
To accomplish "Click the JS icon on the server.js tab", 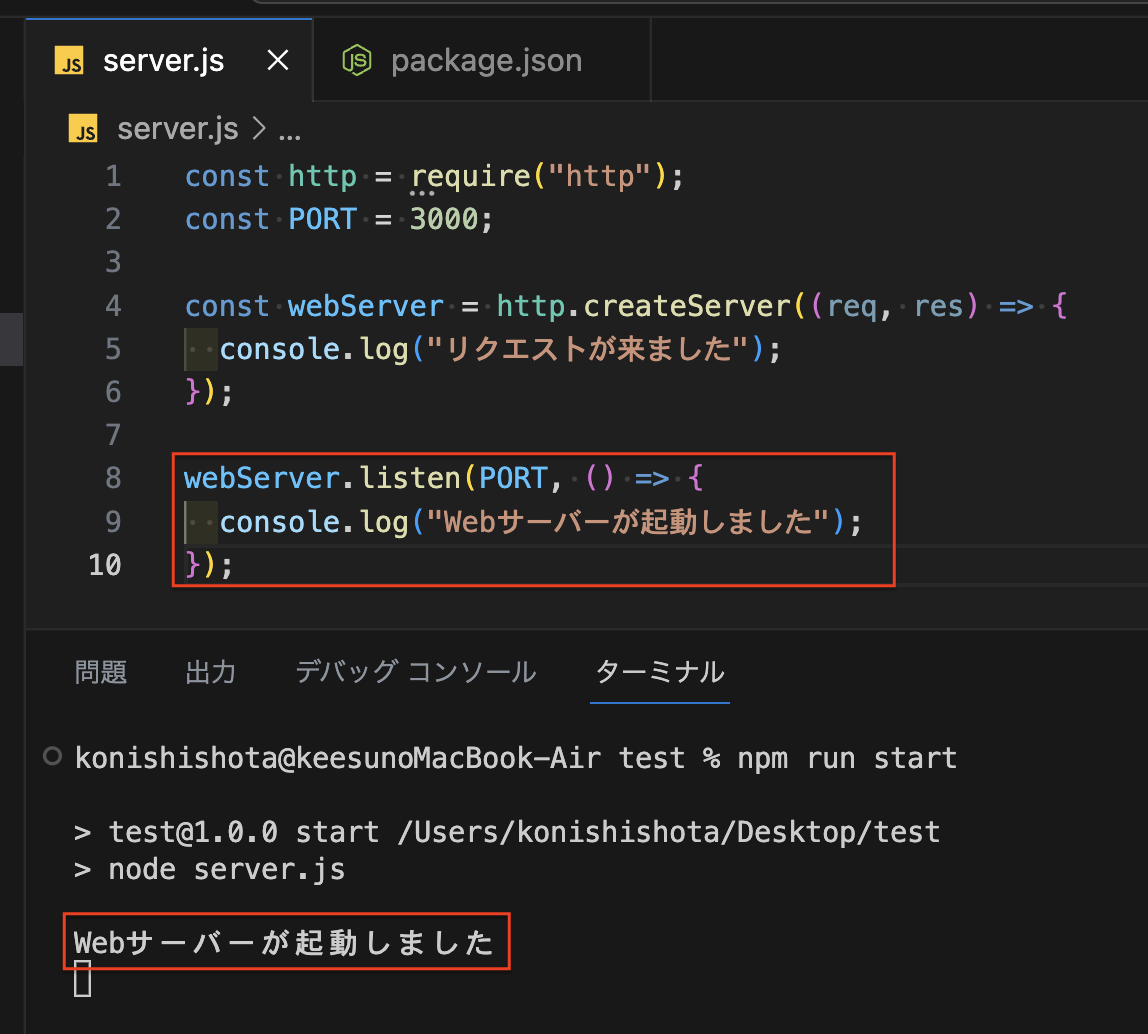I will tap(70, 60).
